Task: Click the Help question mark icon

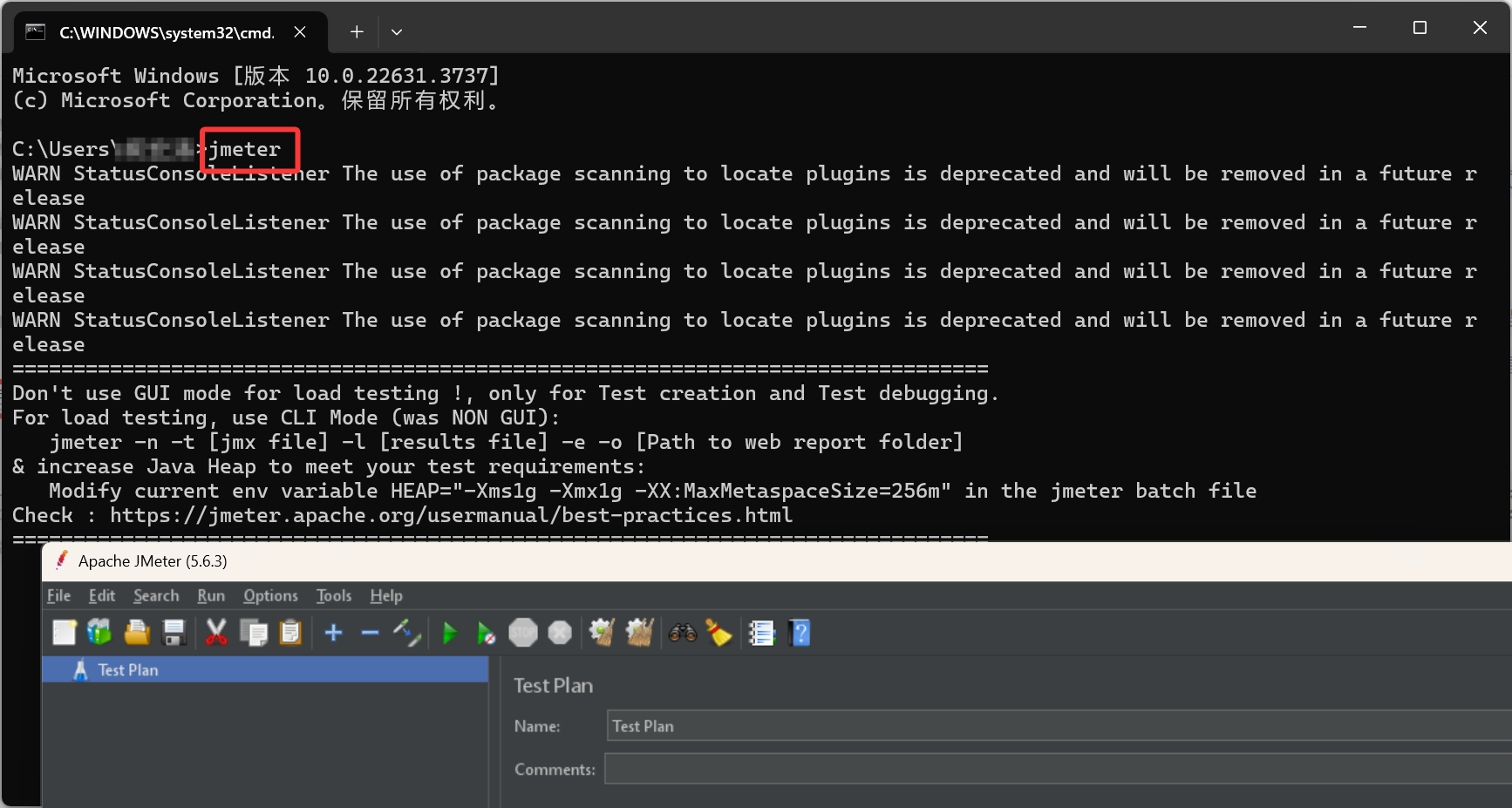Action: pos(800,633)
